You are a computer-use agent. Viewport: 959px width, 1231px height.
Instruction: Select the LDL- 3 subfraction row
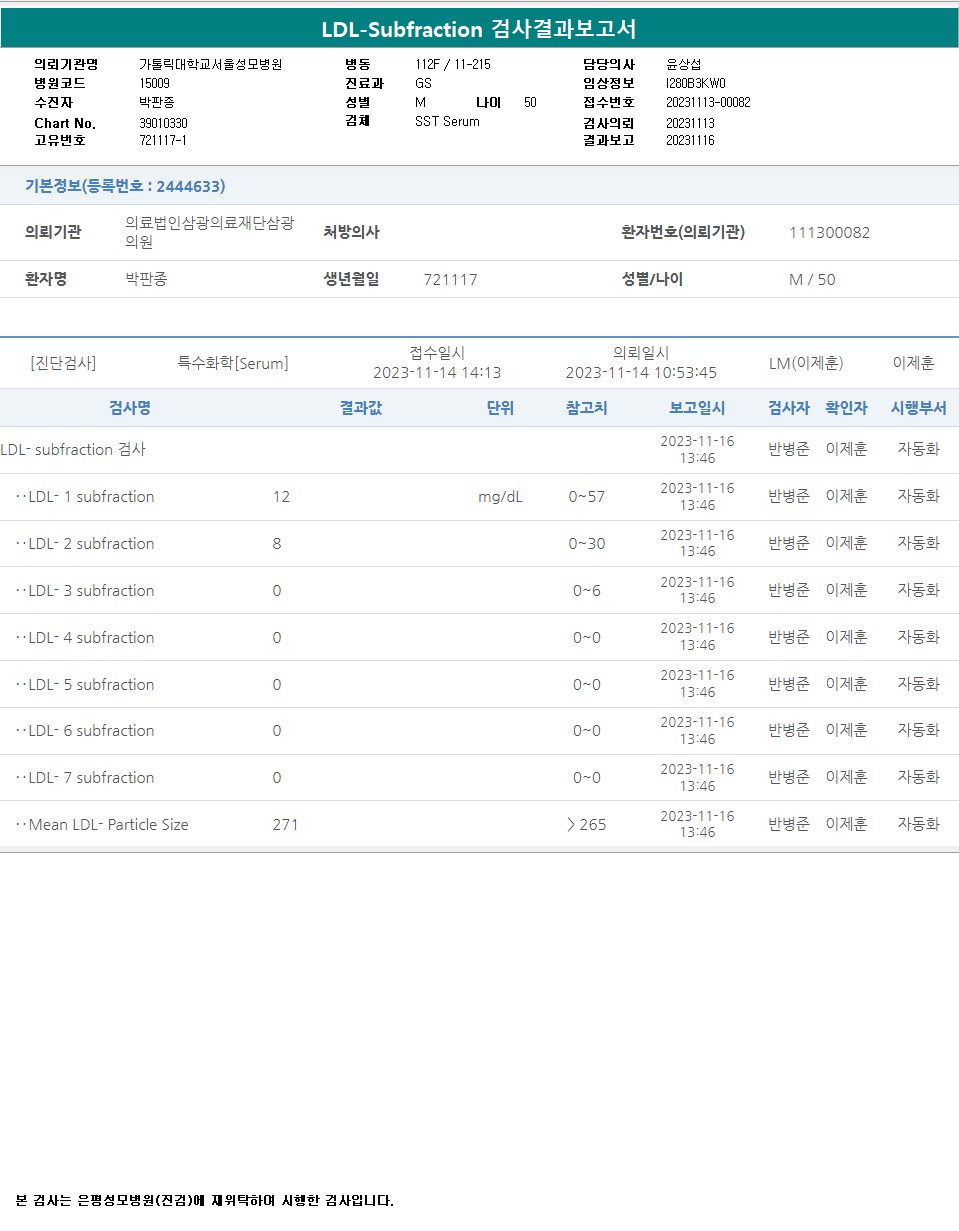click(x=91, y=591)
